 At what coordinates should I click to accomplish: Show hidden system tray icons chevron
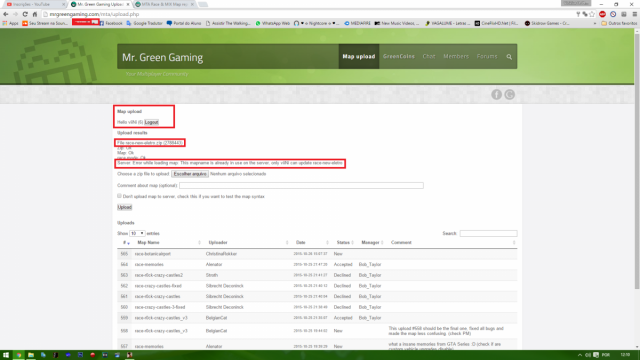(x=580, y=355)
